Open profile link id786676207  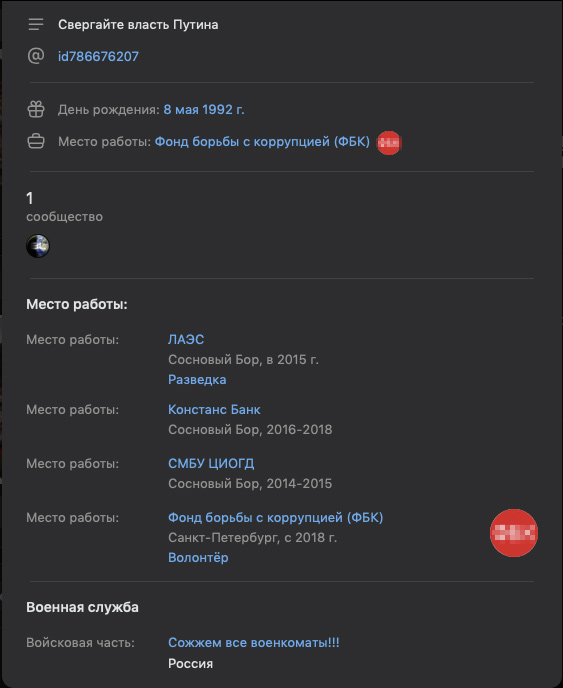point(98,57)
